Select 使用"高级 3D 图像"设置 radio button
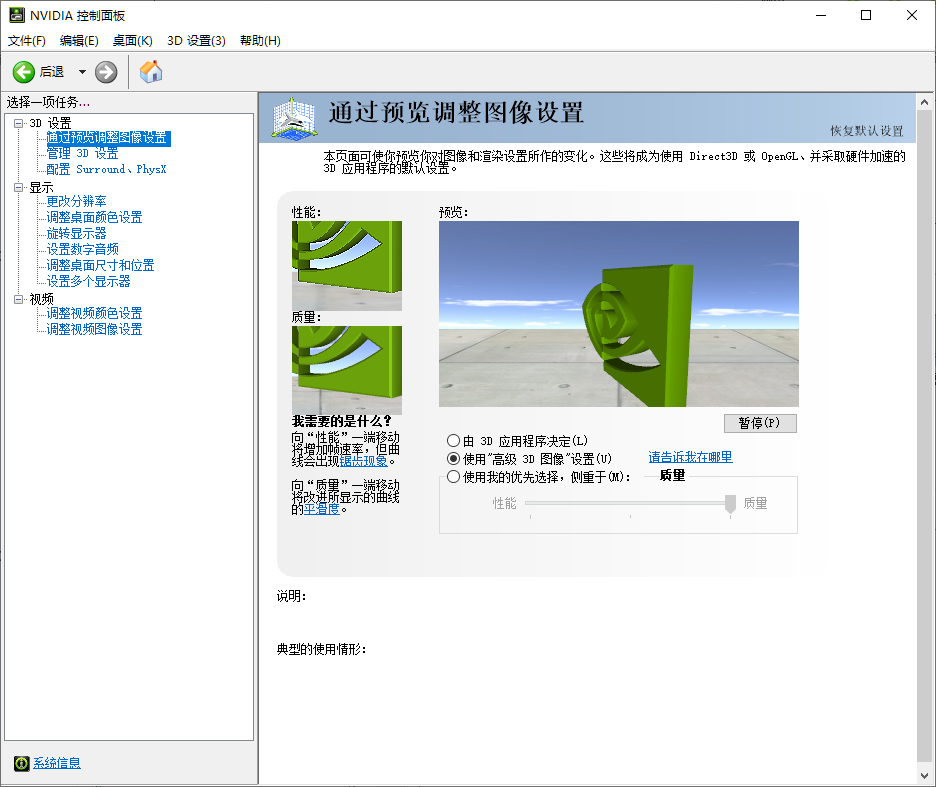Screen dimensions: 936x787 pos(454,459)
